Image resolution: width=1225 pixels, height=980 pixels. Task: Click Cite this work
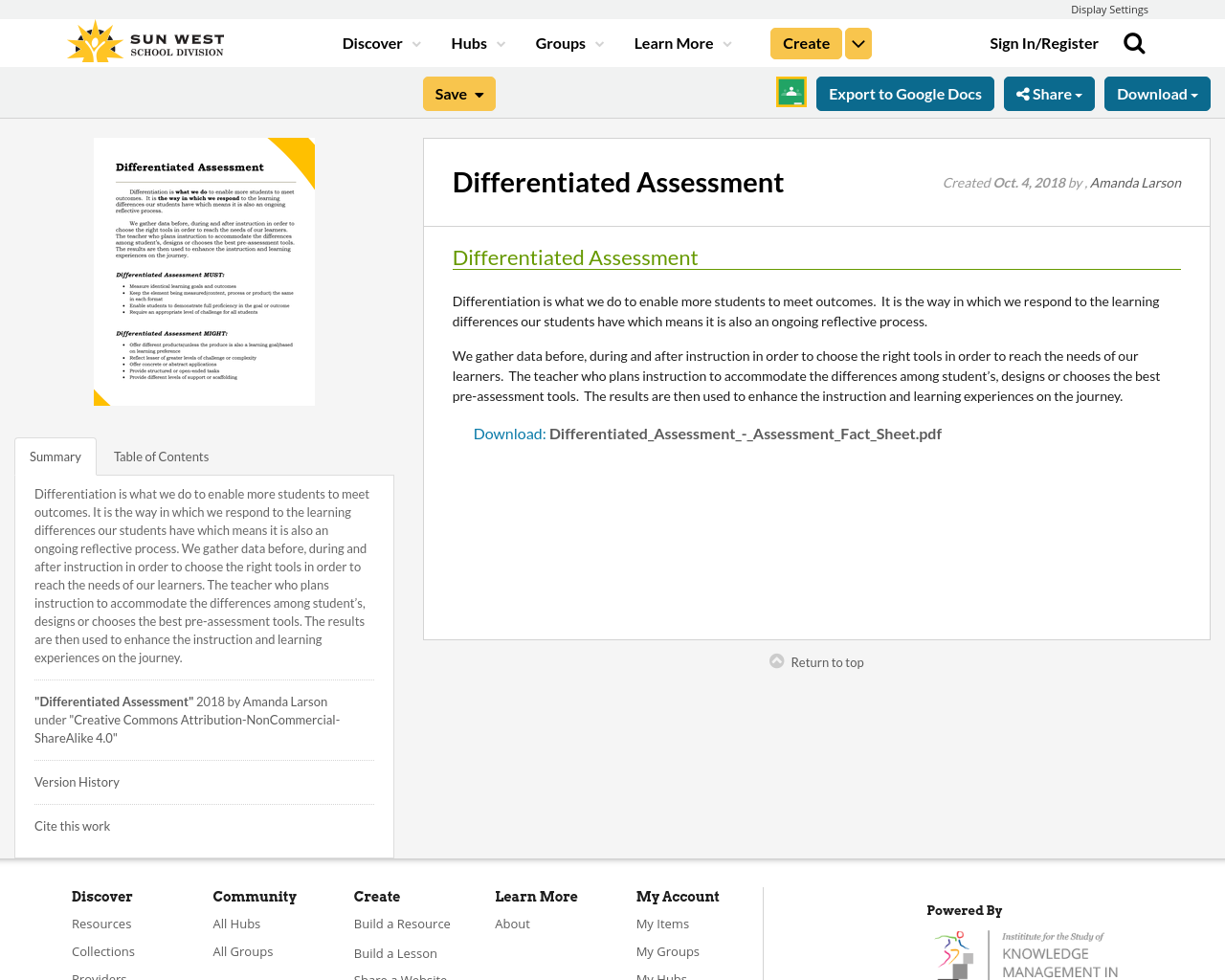72,824
